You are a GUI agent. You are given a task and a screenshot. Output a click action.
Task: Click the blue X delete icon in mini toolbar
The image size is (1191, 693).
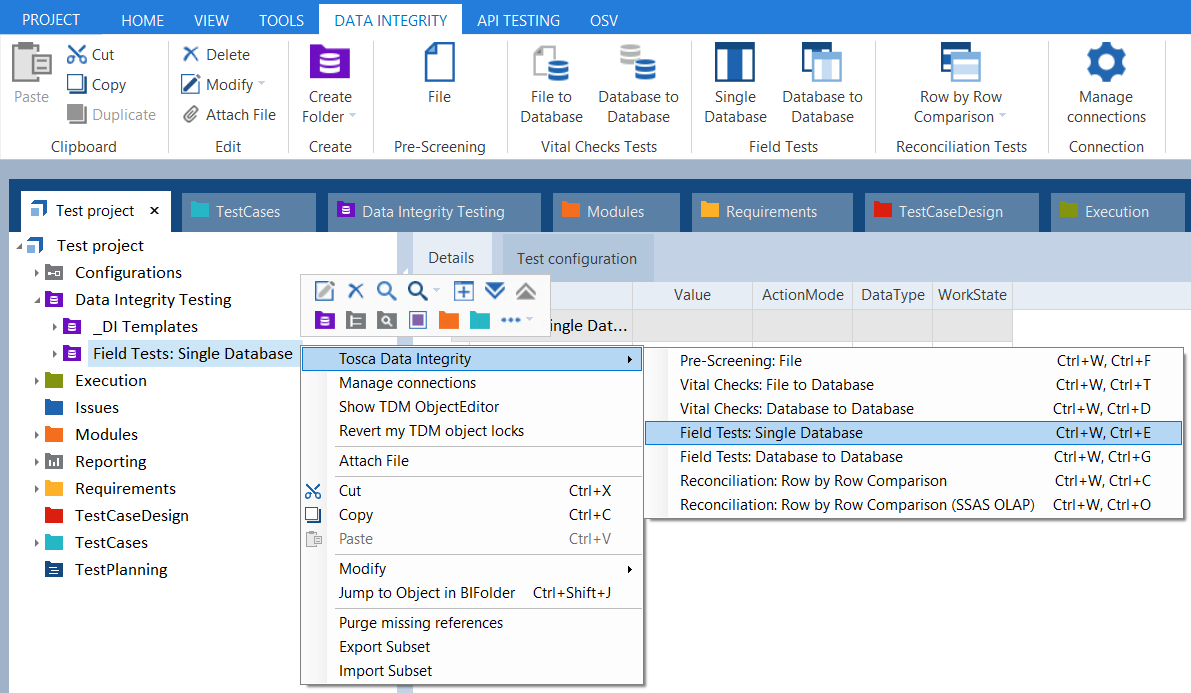tap(355, 291)
